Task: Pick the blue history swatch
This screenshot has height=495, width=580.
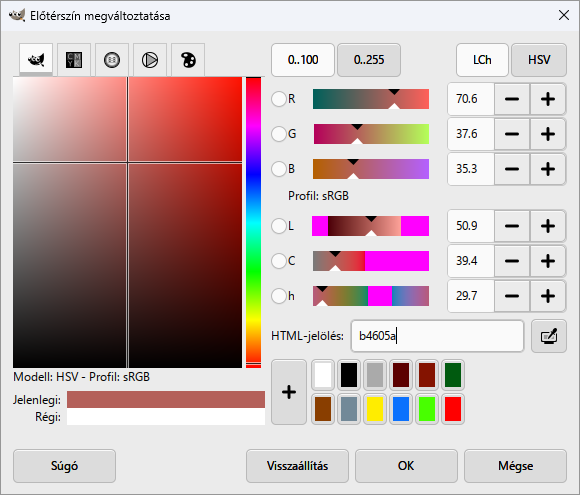Action: click(x=401, y=409)
